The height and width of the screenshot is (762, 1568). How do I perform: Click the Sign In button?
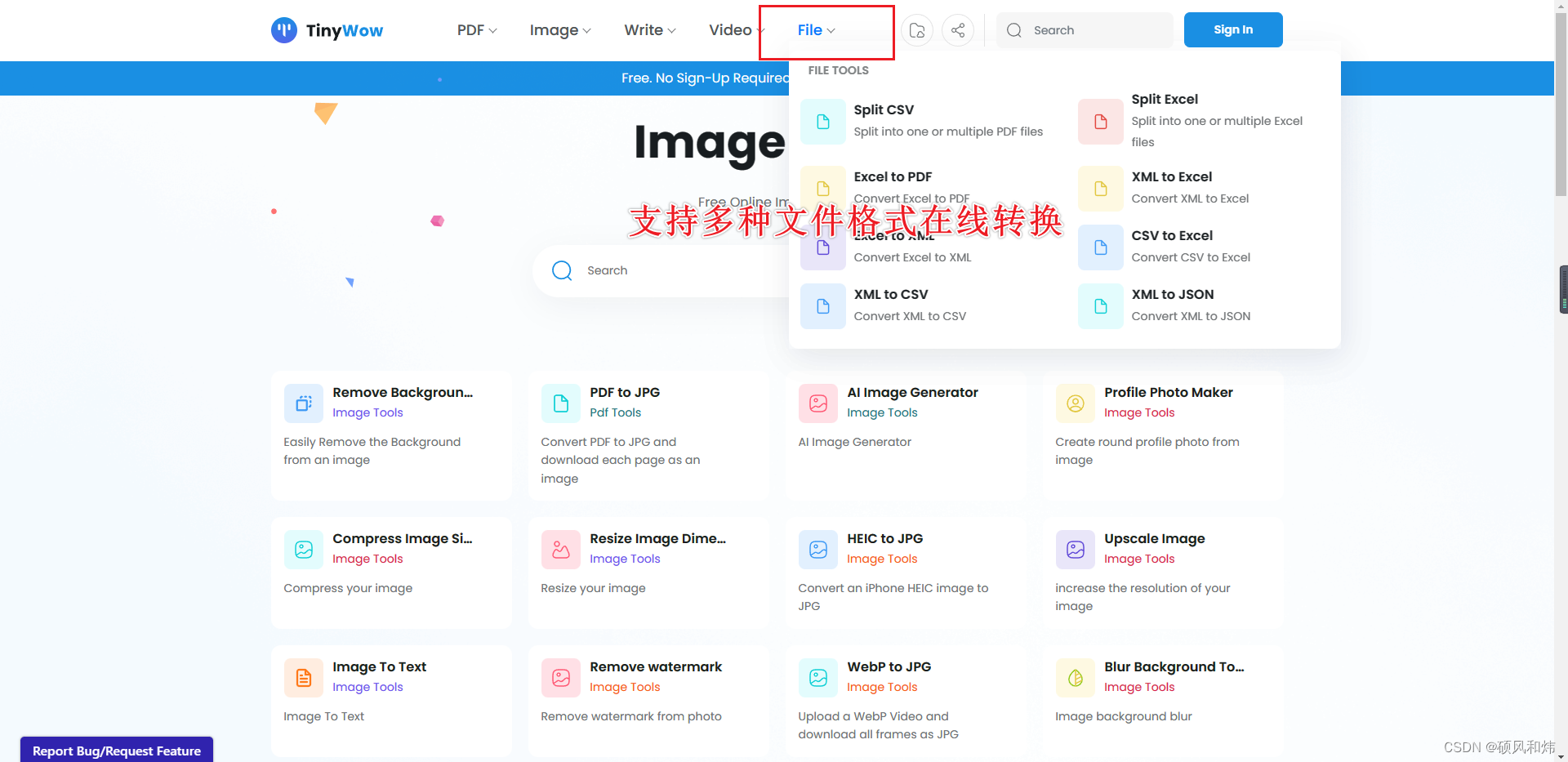click(1233, 30)
